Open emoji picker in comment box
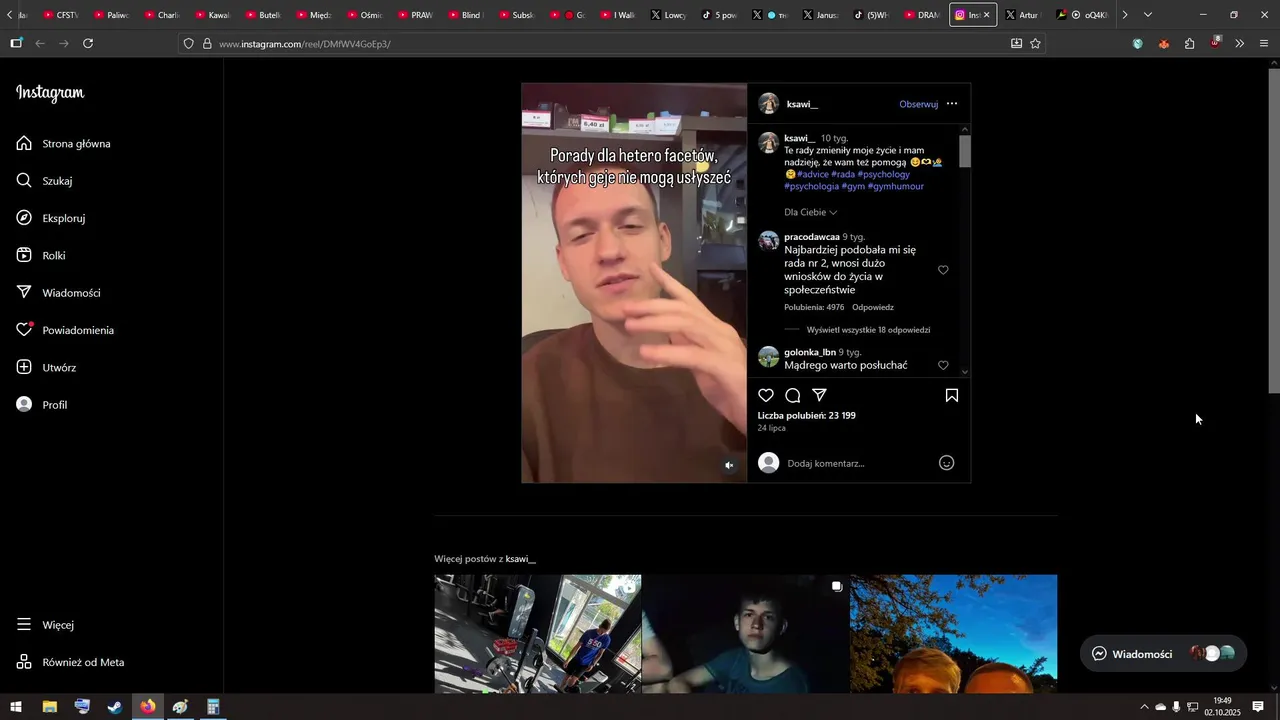Screen dimensions: 1280x720 [947, 463]
